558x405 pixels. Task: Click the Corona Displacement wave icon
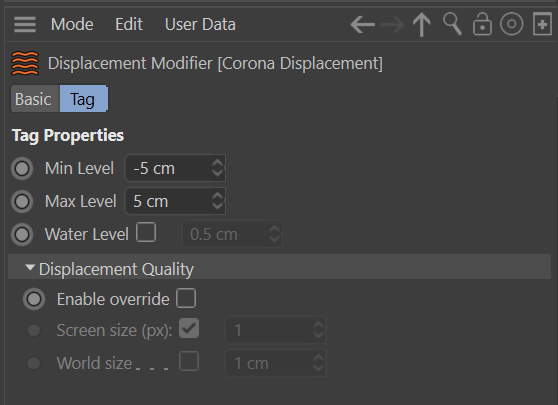tap(25, 63)
